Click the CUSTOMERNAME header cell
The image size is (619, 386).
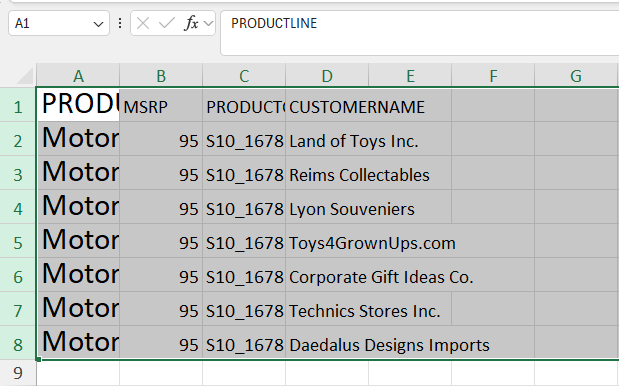coord(327,105)
